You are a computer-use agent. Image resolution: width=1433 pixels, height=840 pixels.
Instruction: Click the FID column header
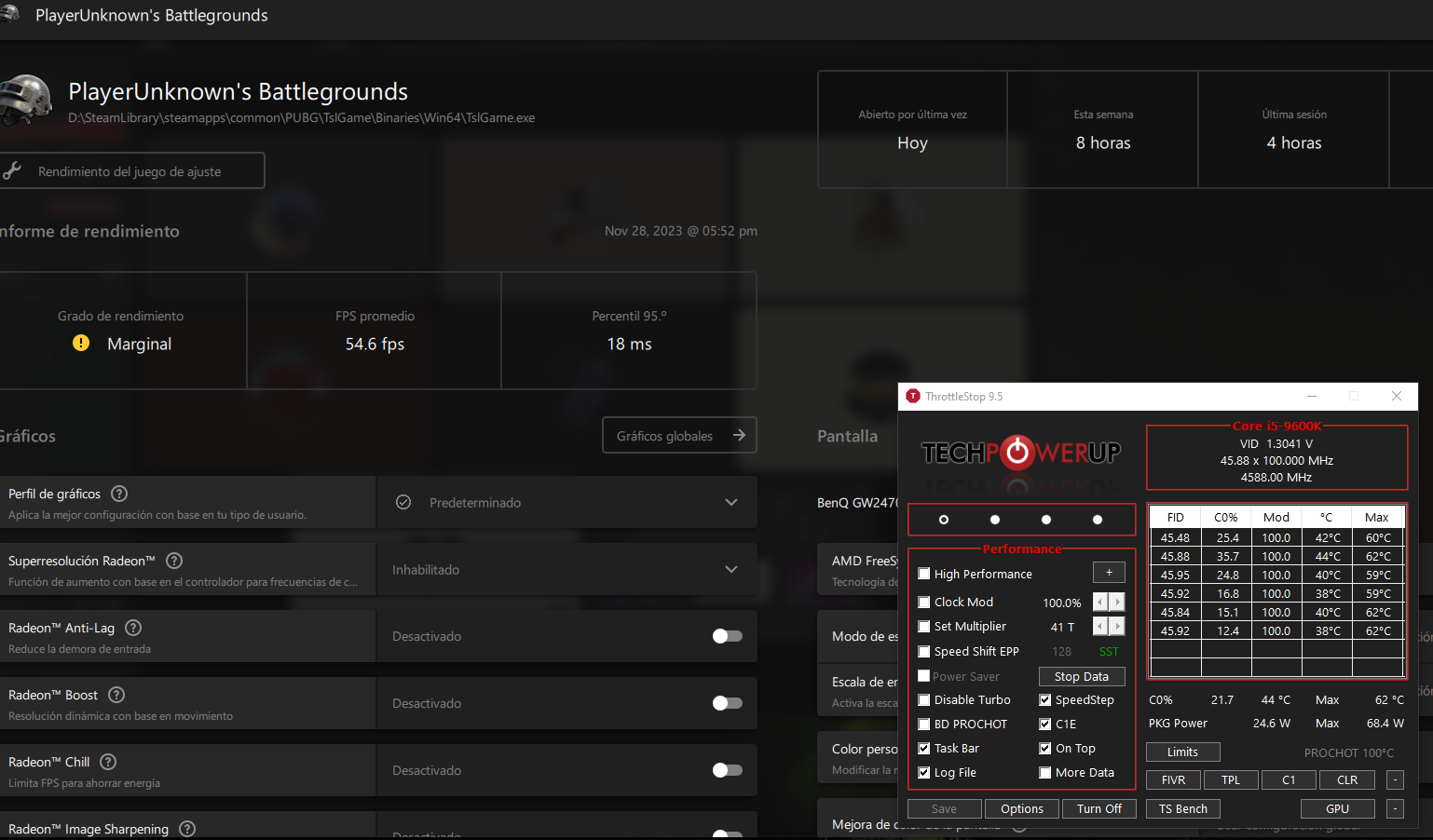coord(1176,517)
